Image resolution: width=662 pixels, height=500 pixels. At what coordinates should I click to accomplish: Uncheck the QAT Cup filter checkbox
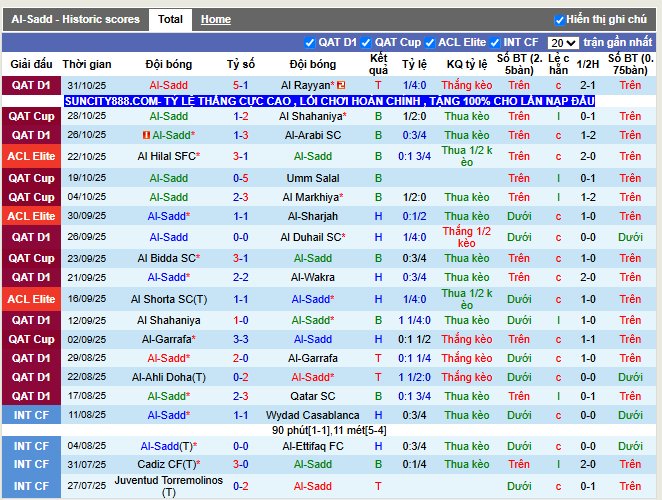tap(366, 43)
